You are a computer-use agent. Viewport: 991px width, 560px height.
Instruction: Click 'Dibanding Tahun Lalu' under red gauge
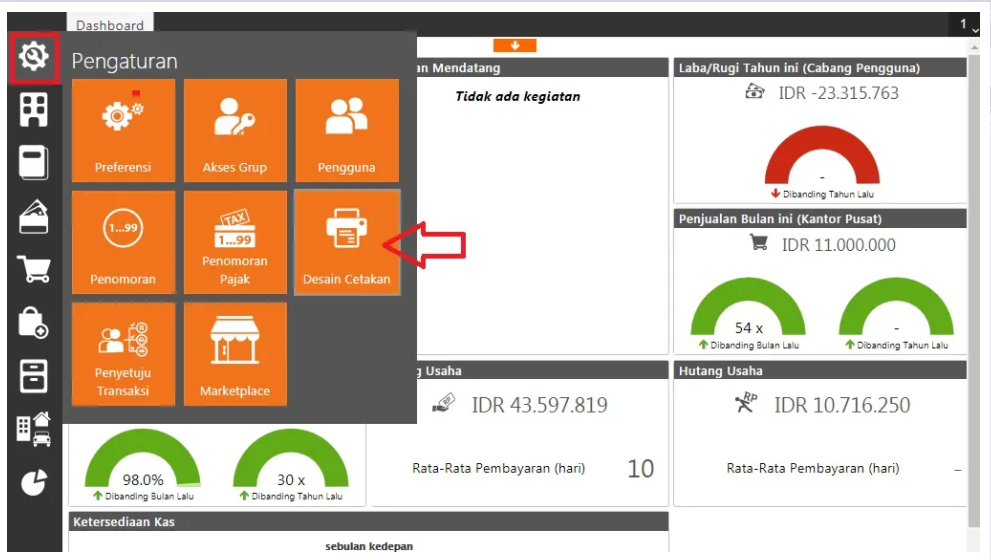[x=828, y=194]
